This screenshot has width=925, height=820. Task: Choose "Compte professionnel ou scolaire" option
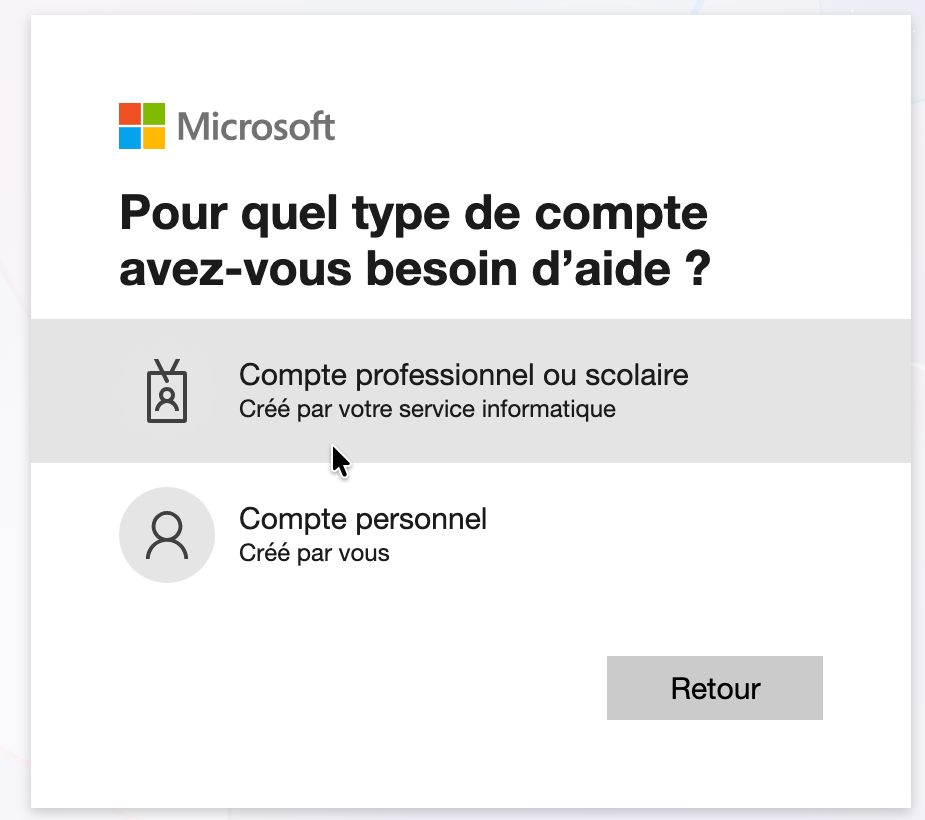click(464, 375)
